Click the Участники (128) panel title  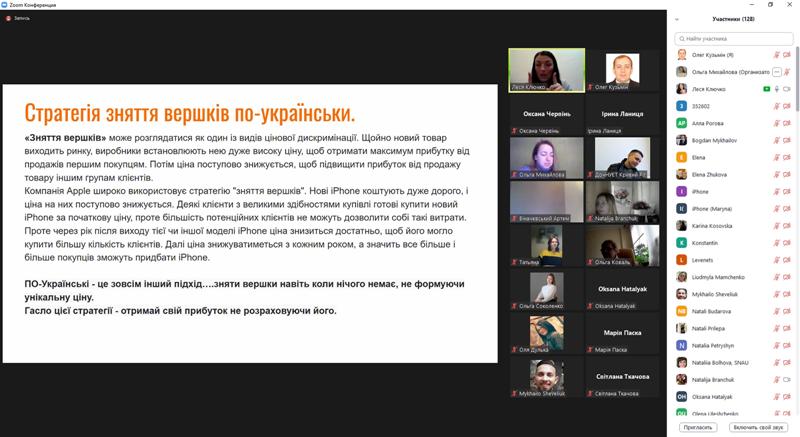[733, 19]
